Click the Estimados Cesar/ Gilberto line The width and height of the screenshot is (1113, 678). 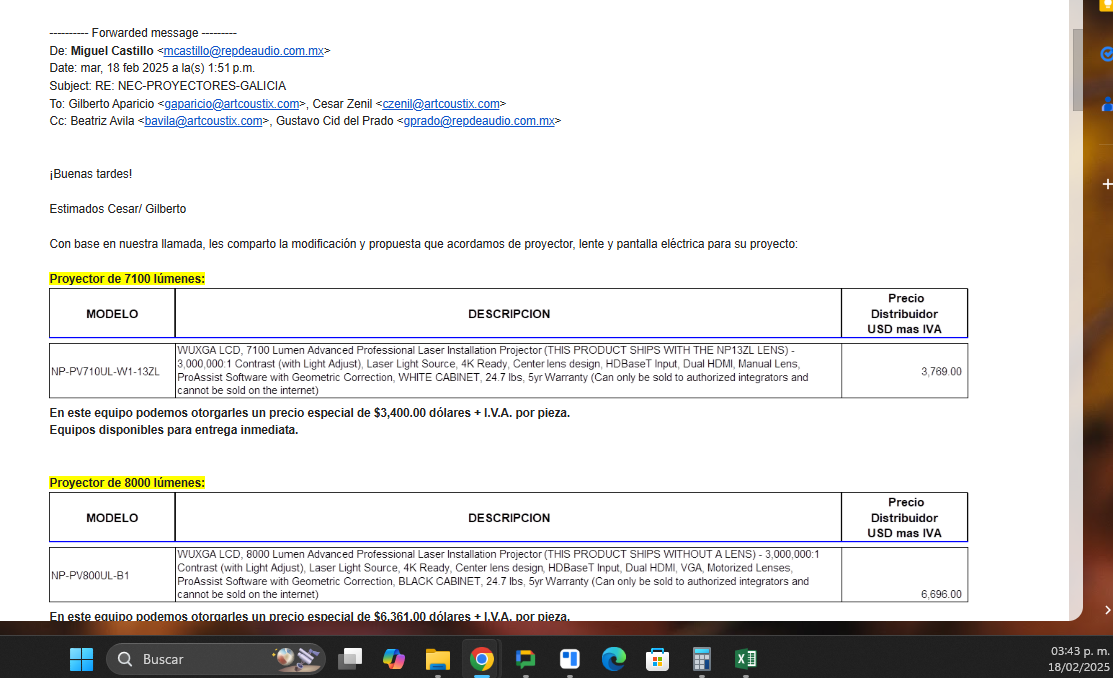coord(118,209)
